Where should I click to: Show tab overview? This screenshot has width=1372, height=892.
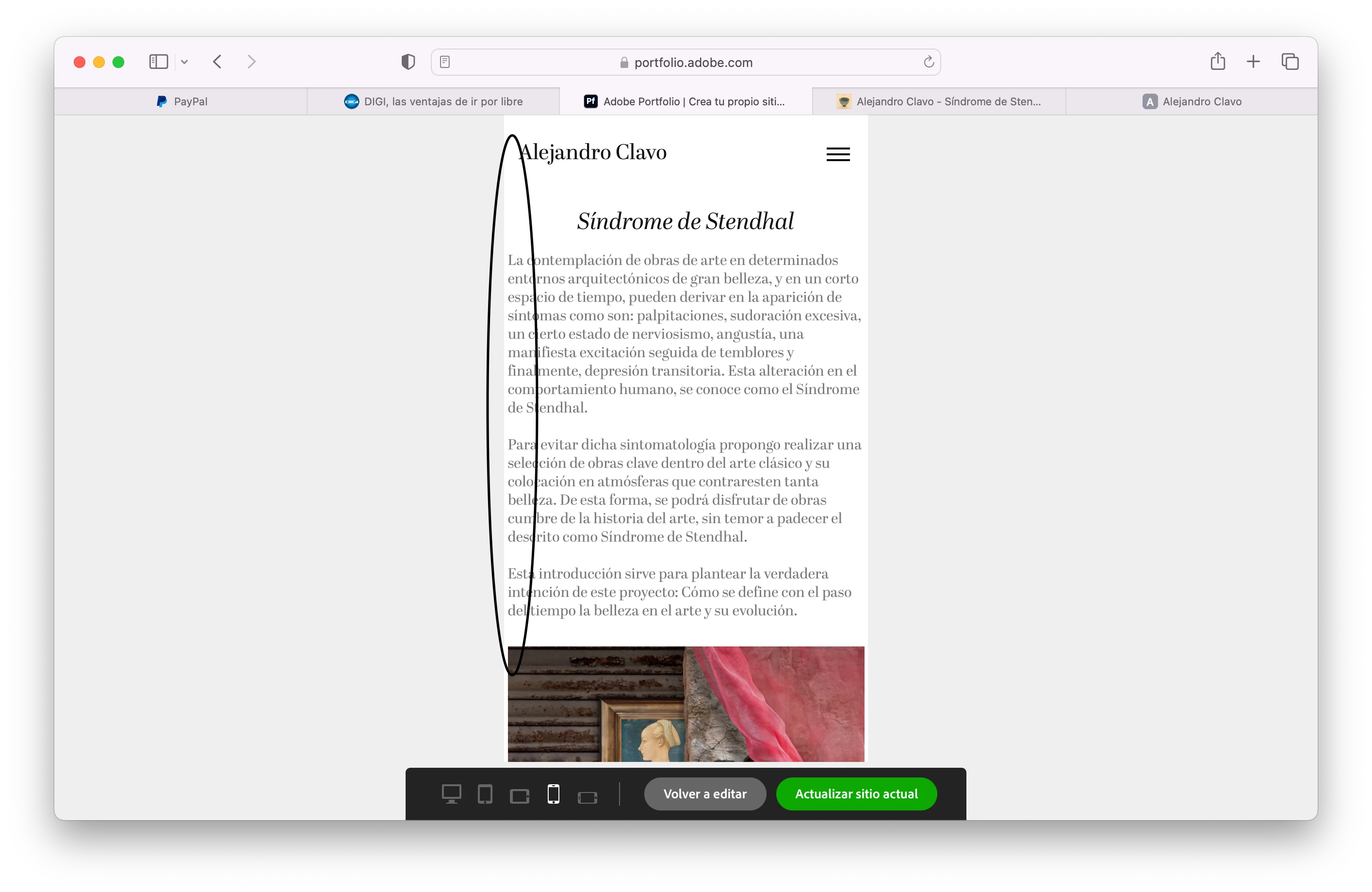coord(1290,62)
